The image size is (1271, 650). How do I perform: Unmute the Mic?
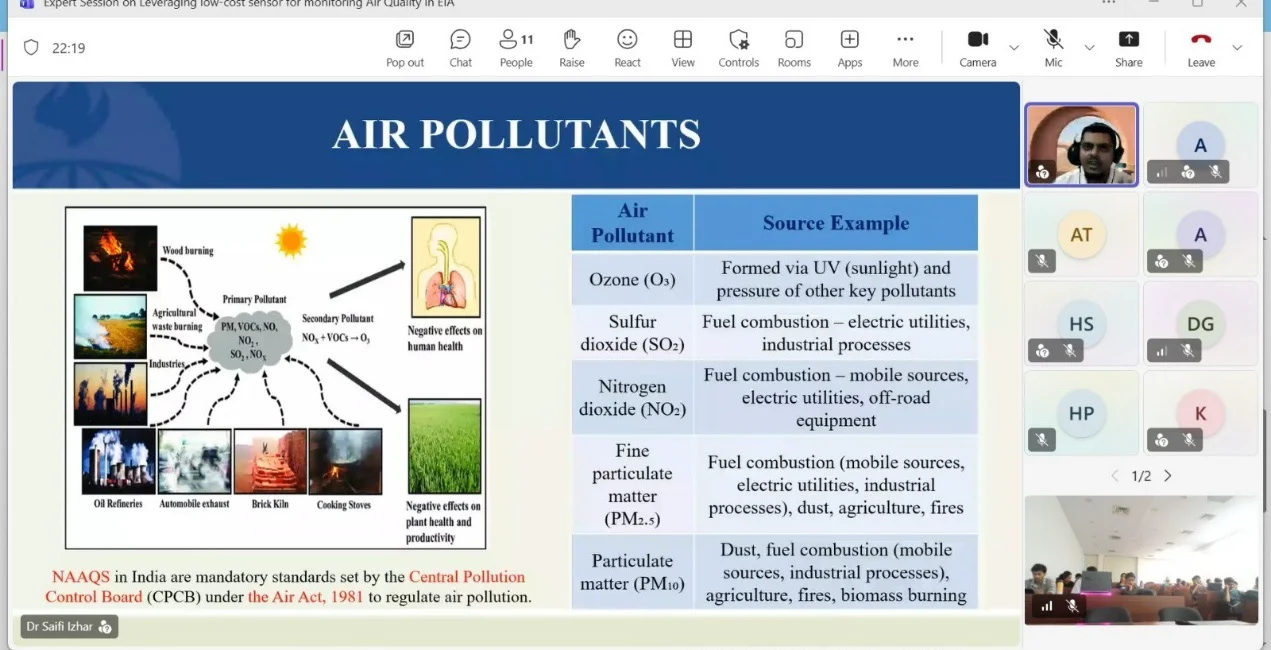click(x=1053, y=48)
